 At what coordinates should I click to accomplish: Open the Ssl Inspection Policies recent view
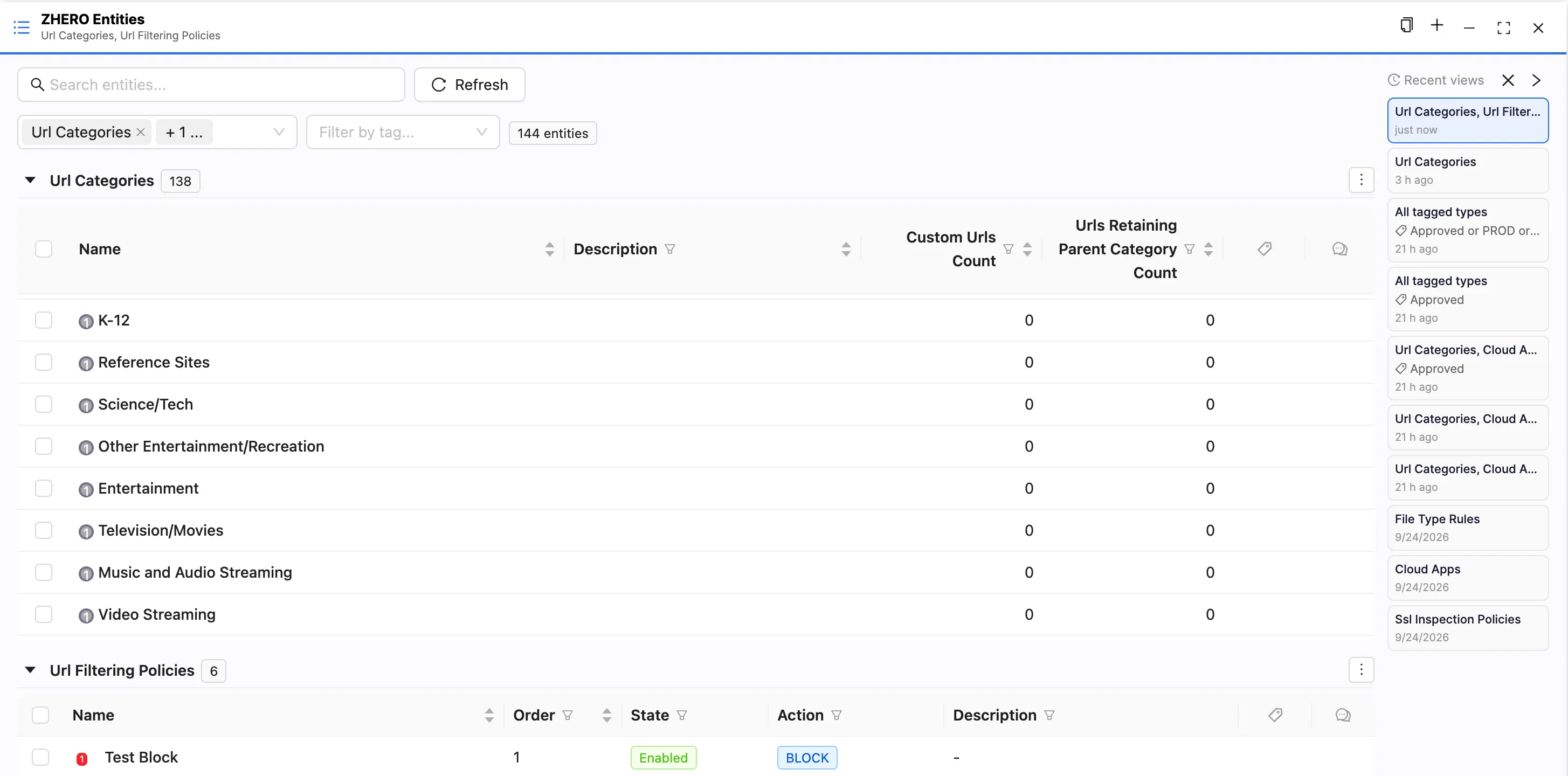[1468, 627]
